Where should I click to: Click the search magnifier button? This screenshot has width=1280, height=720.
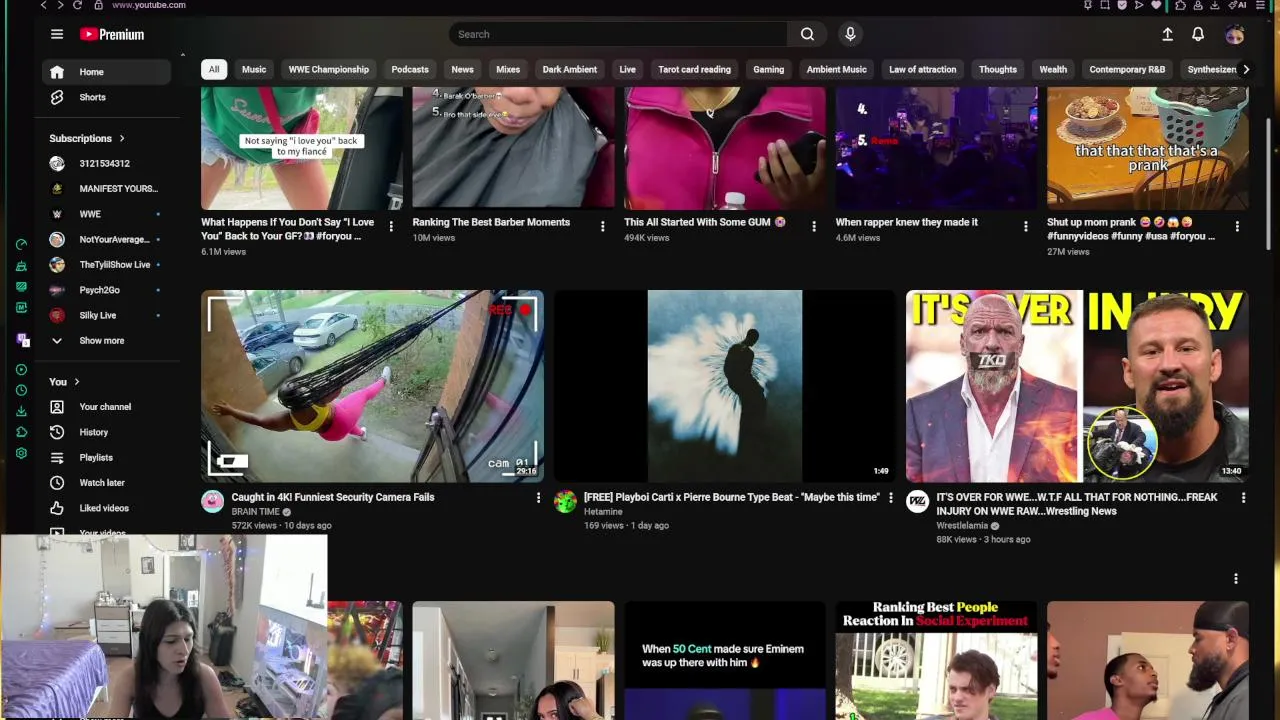pyautogui.click(x=807, y=34)
